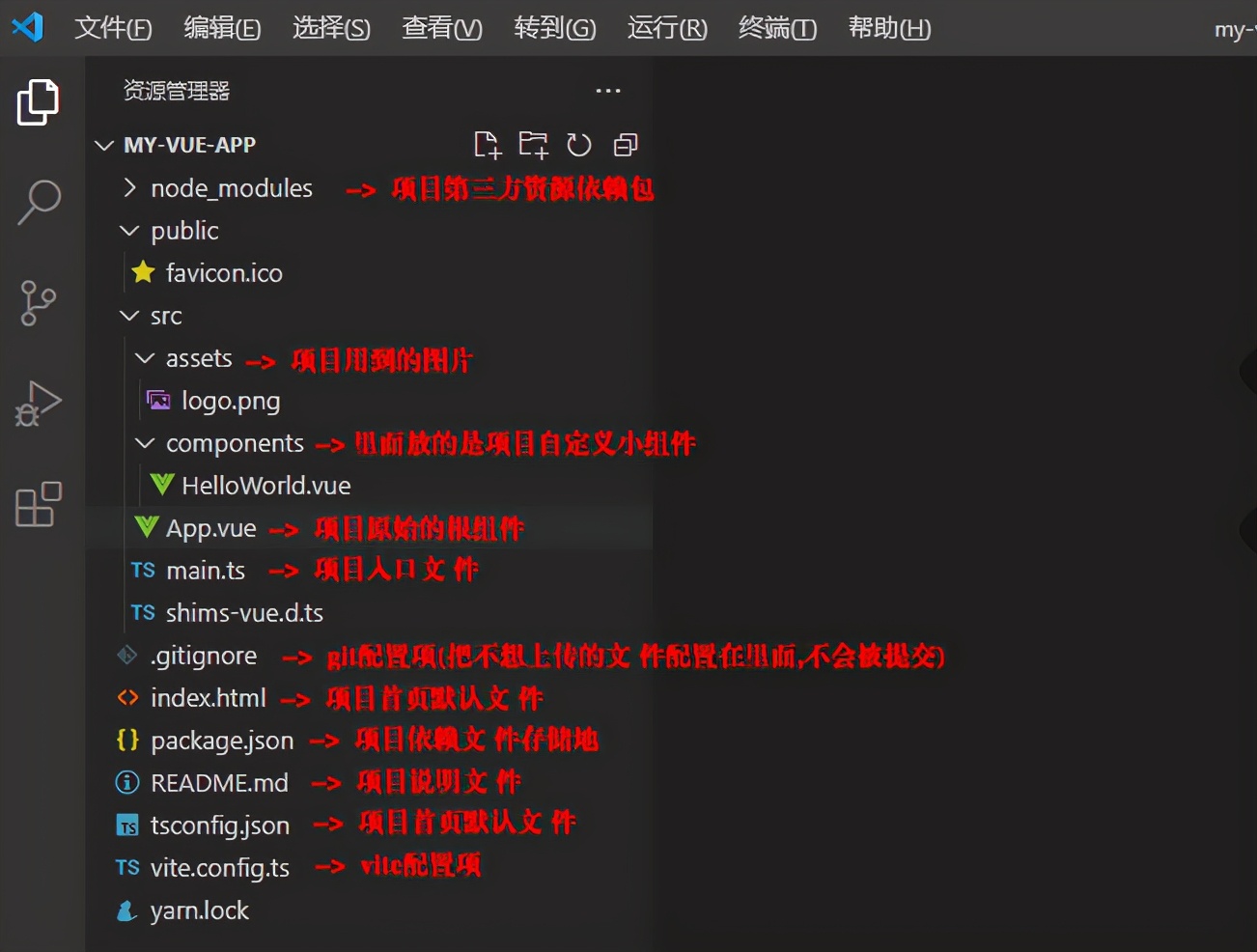Image resolution: width=1257 pixels, height=952 pixels.
Task: Collapse all folders in Explorer
Action: (x=625, y=144)
